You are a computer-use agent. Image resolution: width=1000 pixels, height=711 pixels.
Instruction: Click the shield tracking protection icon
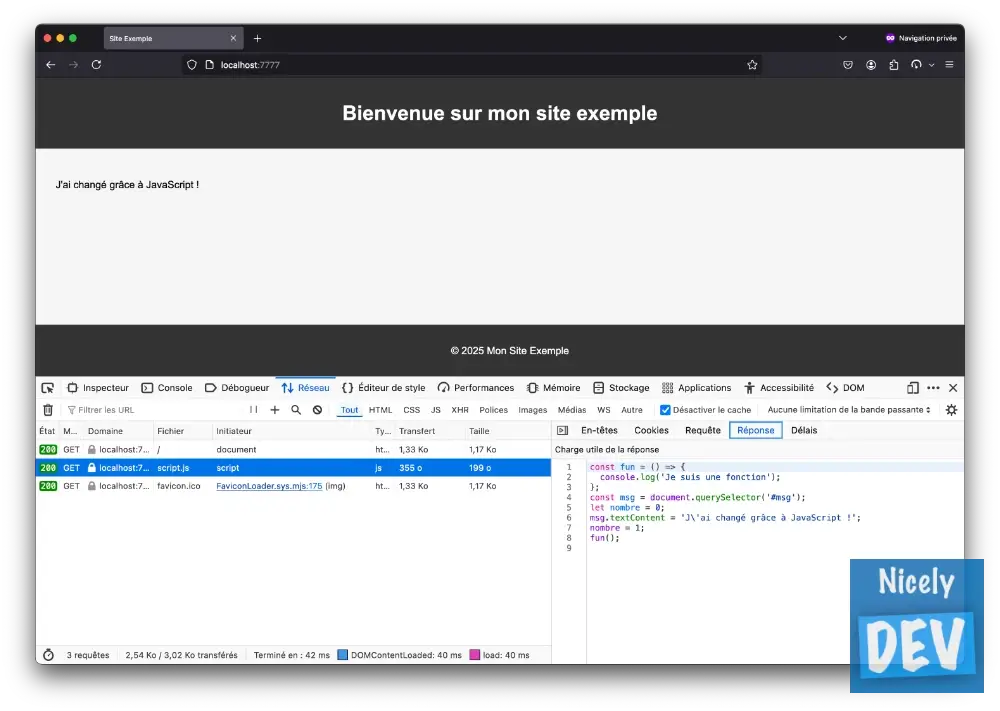tap(191, 64)
